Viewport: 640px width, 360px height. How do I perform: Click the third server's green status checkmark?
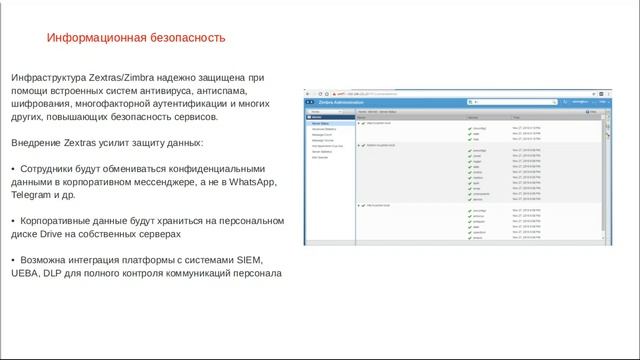click(363, 206)
